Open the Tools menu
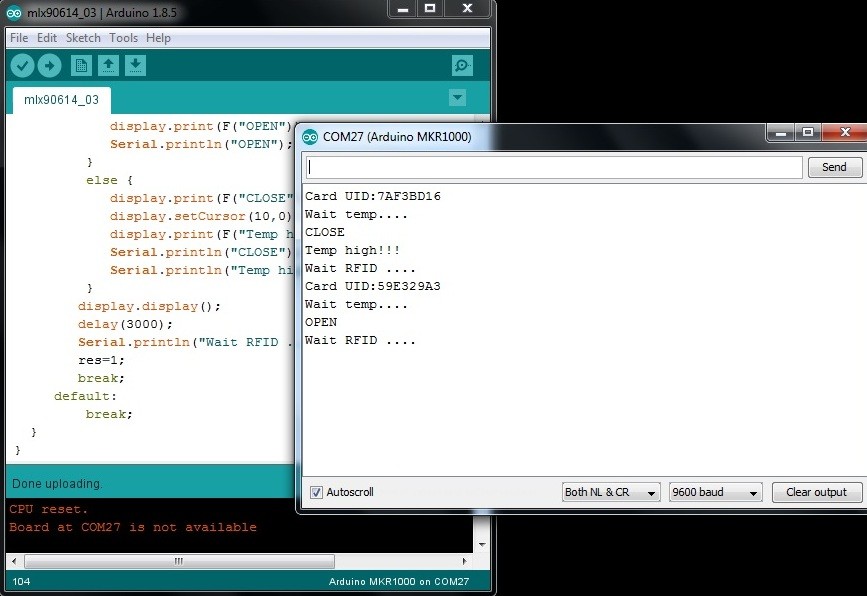The image size is (867, 596). coord(124,38)
